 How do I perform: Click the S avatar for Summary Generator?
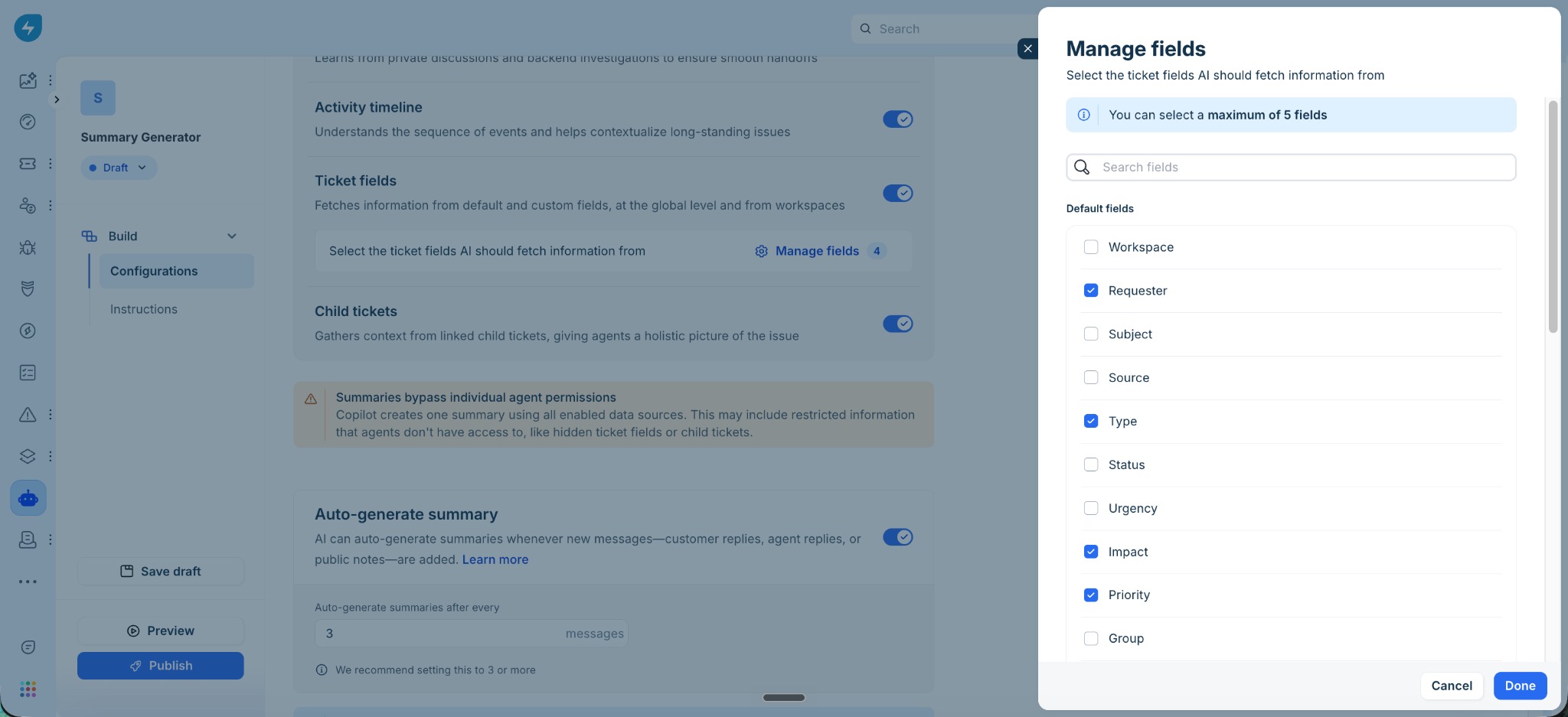click(x=98, y=98)
